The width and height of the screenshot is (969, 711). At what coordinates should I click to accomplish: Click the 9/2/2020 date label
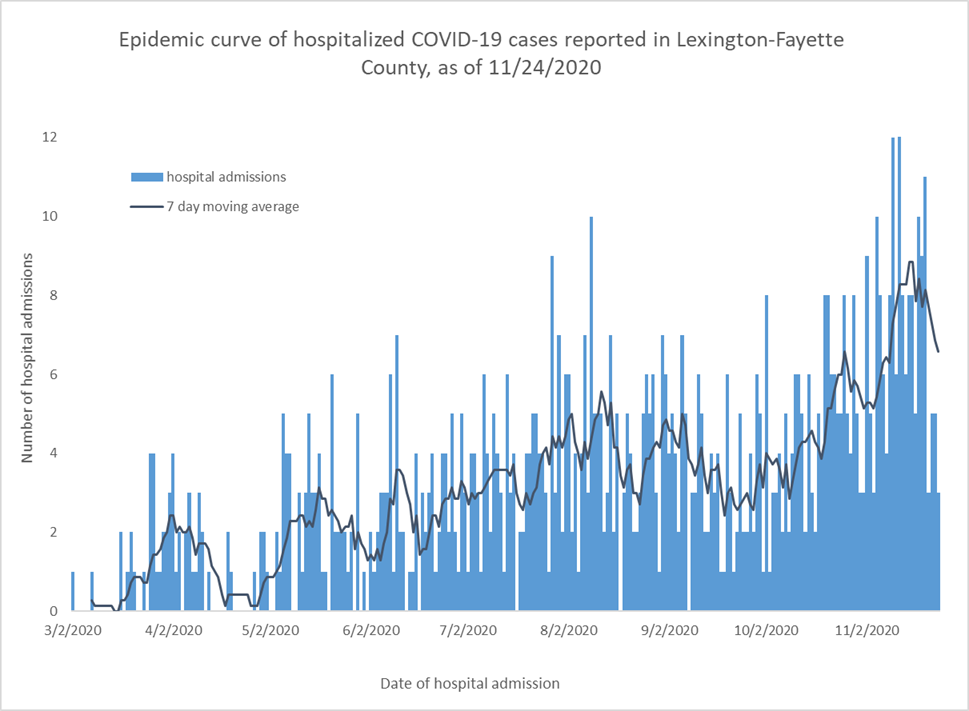coord(668,631)
